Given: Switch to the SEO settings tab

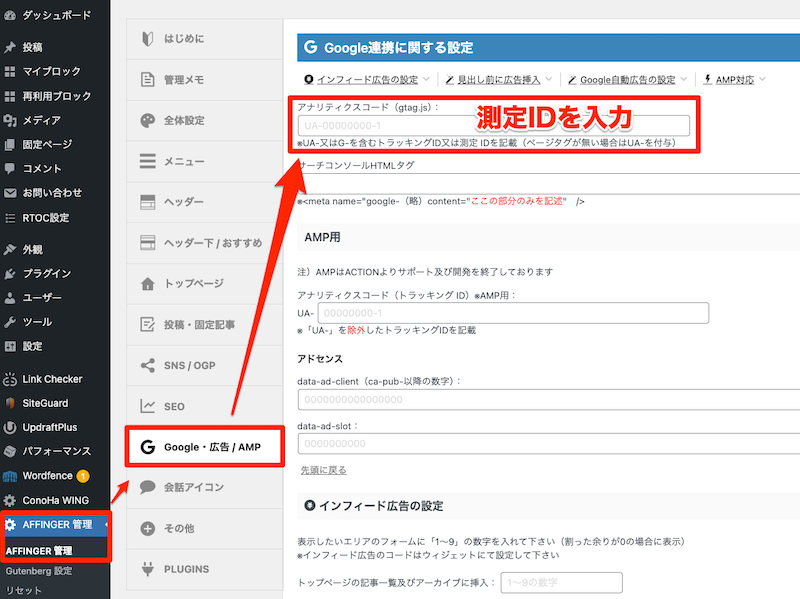Looking at the screenshot, I should [174, 406].
